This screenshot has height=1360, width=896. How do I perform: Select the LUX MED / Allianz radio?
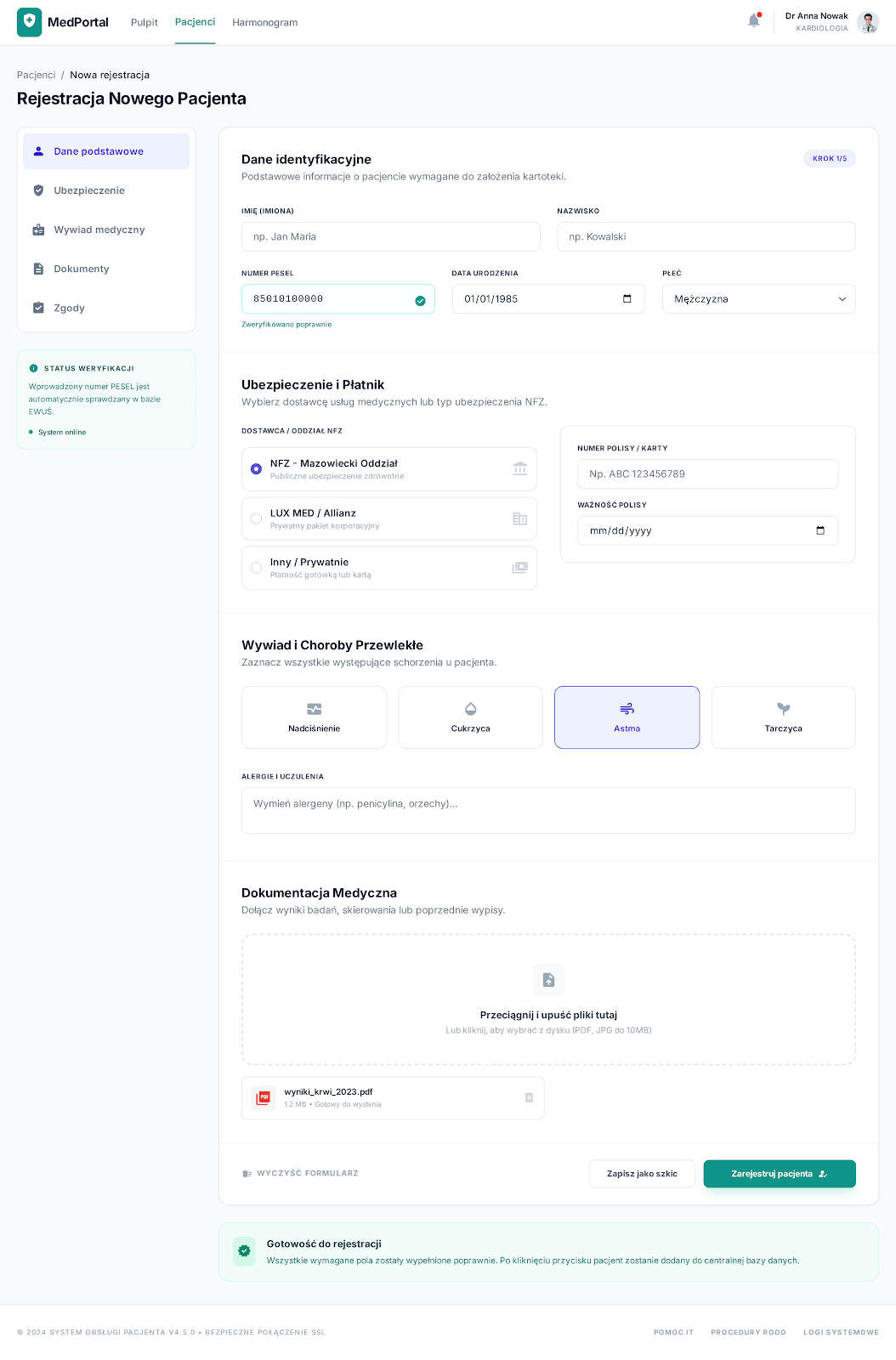pos(256,518)
